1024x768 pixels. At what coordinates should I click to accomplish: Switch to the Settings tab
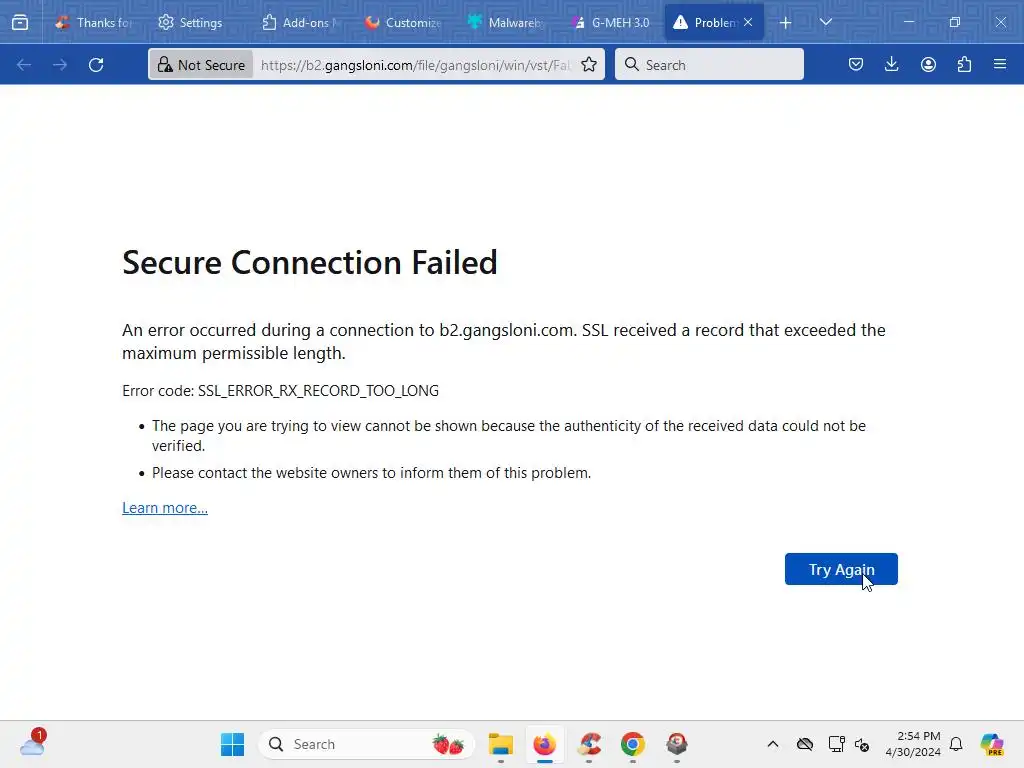191,22
